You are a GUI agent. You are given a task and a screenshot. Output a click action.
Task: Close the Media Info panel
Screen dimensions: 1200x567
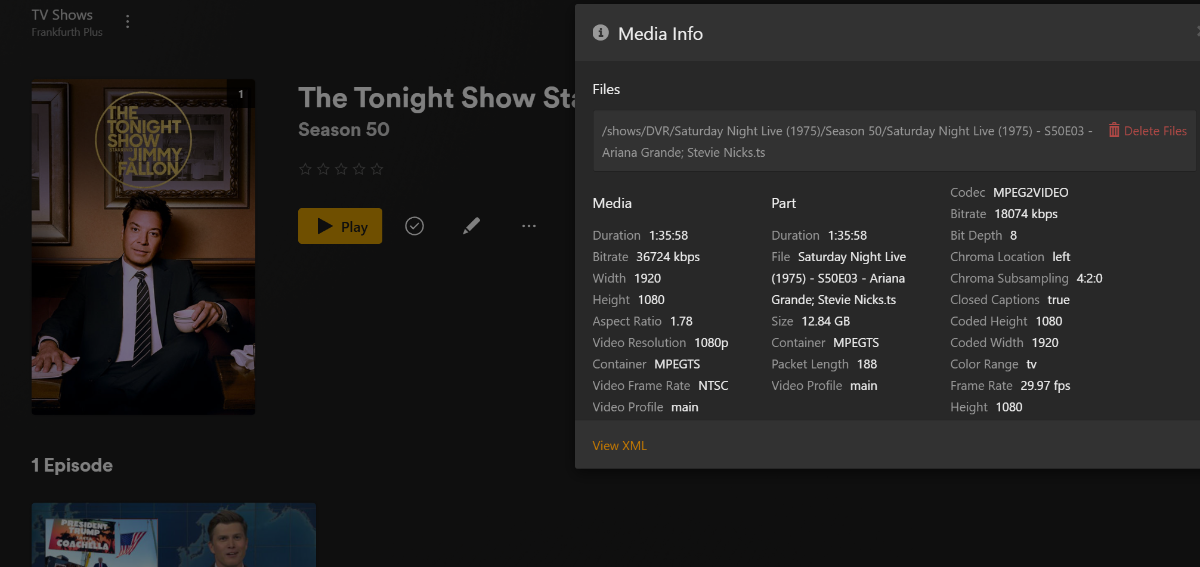coord(1196,32)
